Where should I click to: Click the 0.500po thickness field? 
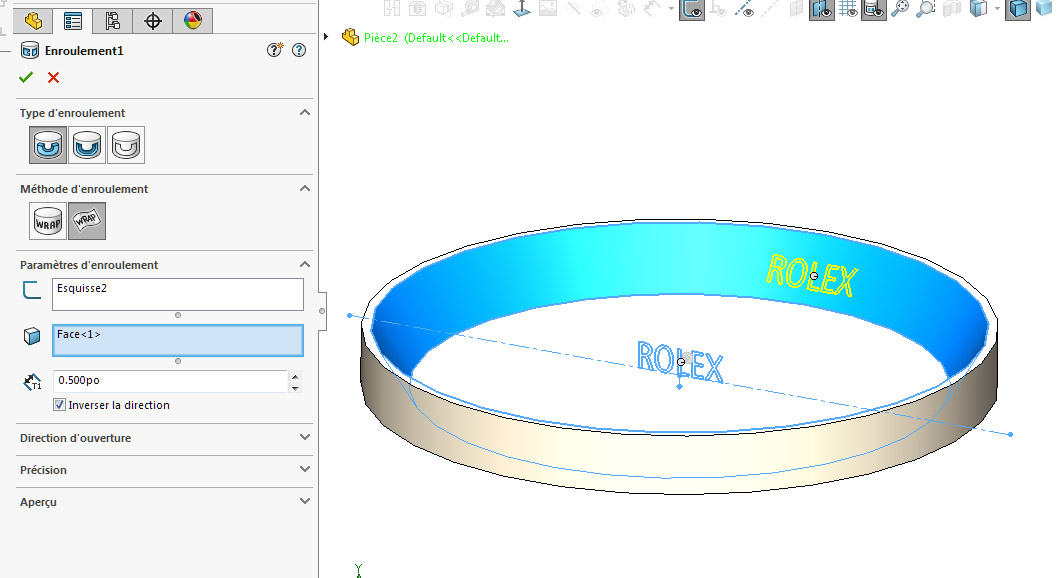(x=171, y=381)
